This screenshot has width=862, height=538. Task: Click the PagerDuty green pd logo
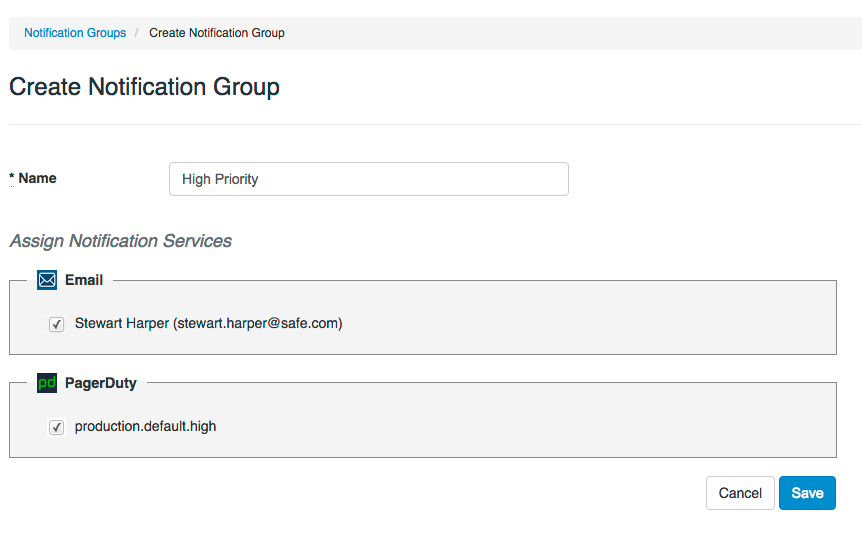(47, 383)
